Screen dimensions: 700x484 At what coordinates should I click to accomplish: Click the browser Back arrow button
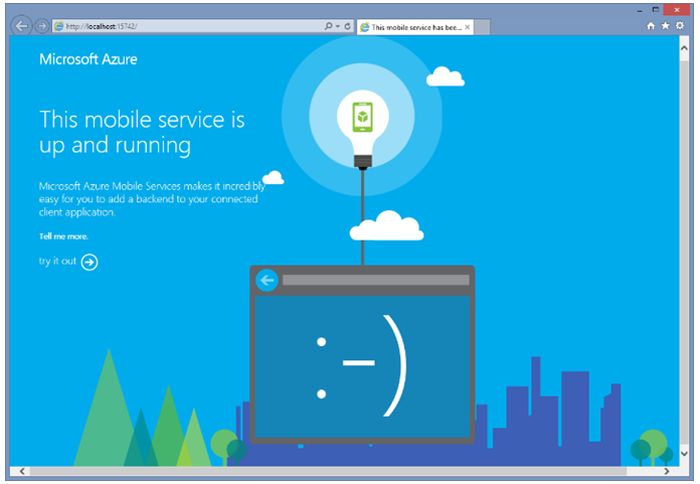21,26
